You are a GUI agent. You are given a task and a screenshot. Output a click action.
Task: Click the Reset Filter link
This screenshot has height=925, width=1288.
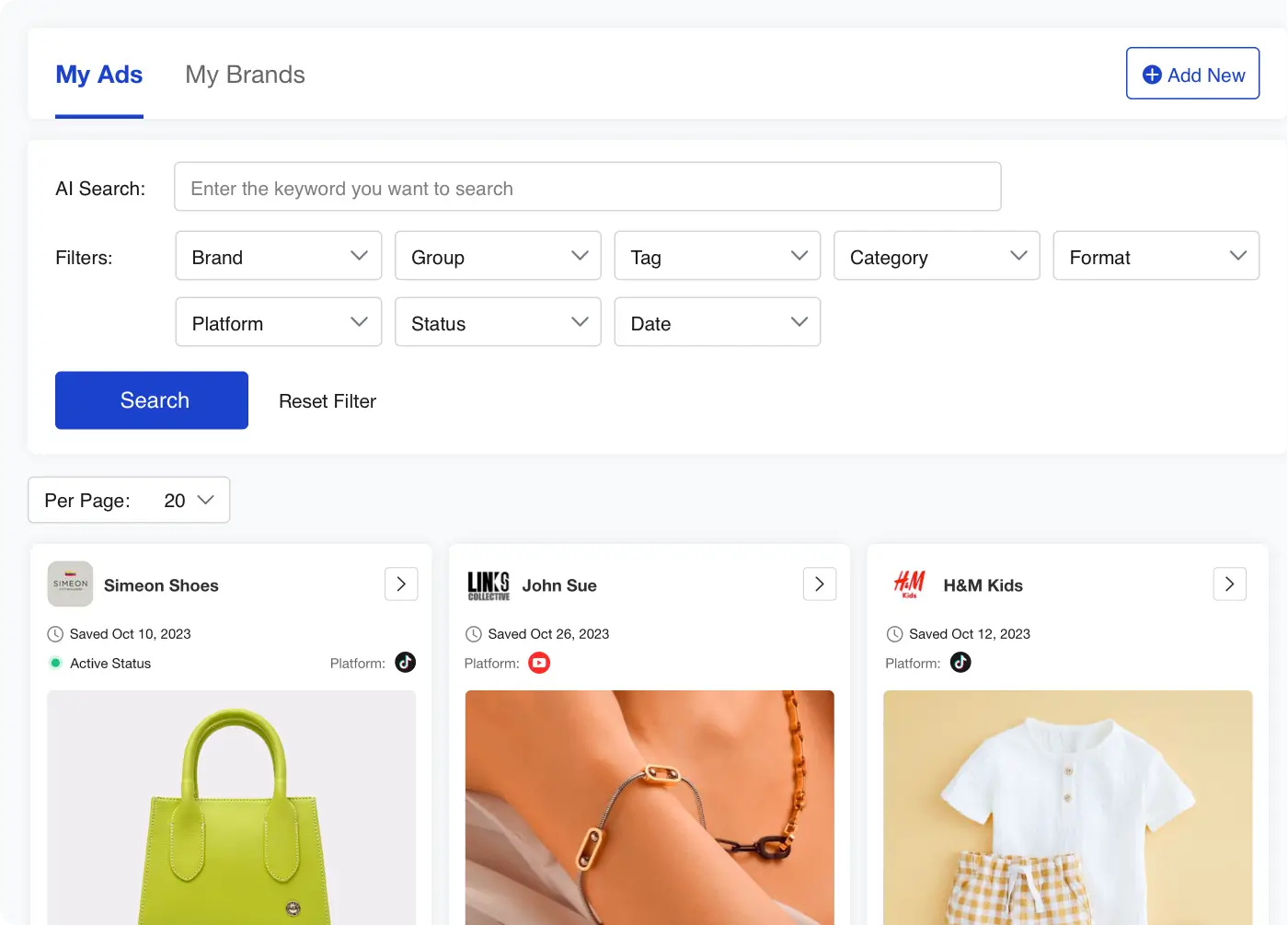coord(328,401)
